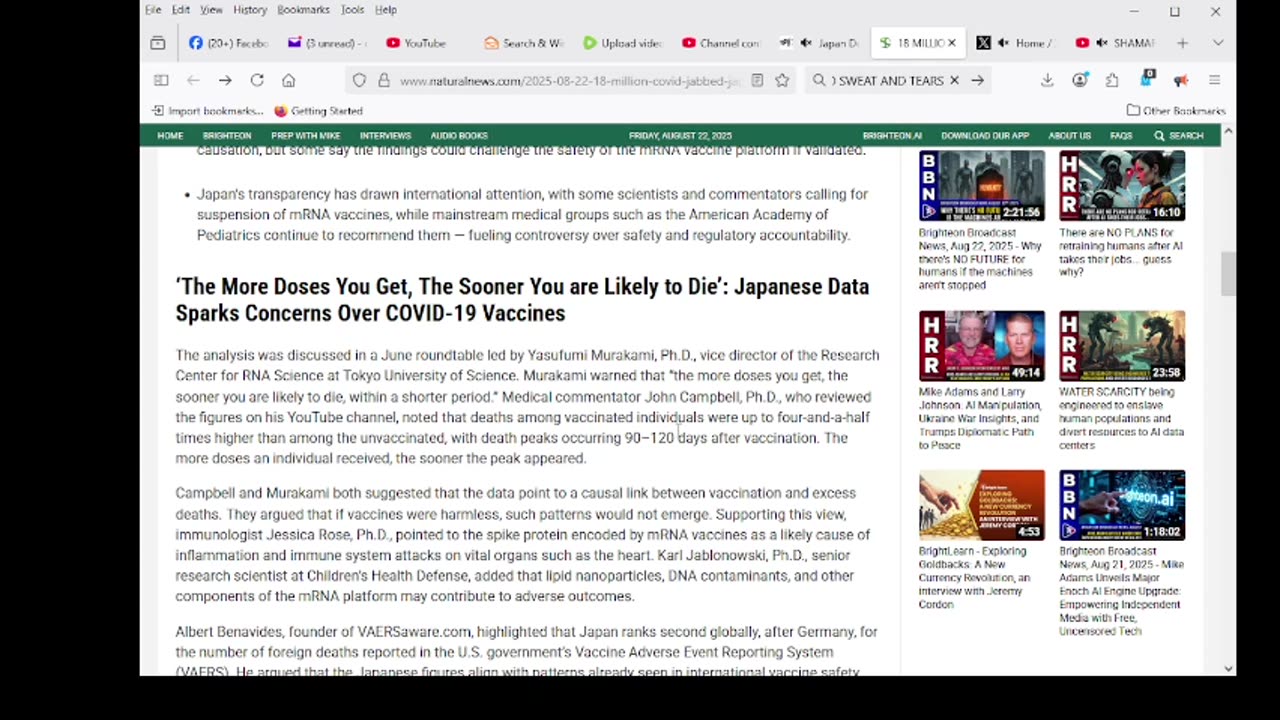Show site security padlock info

(384, 80)
